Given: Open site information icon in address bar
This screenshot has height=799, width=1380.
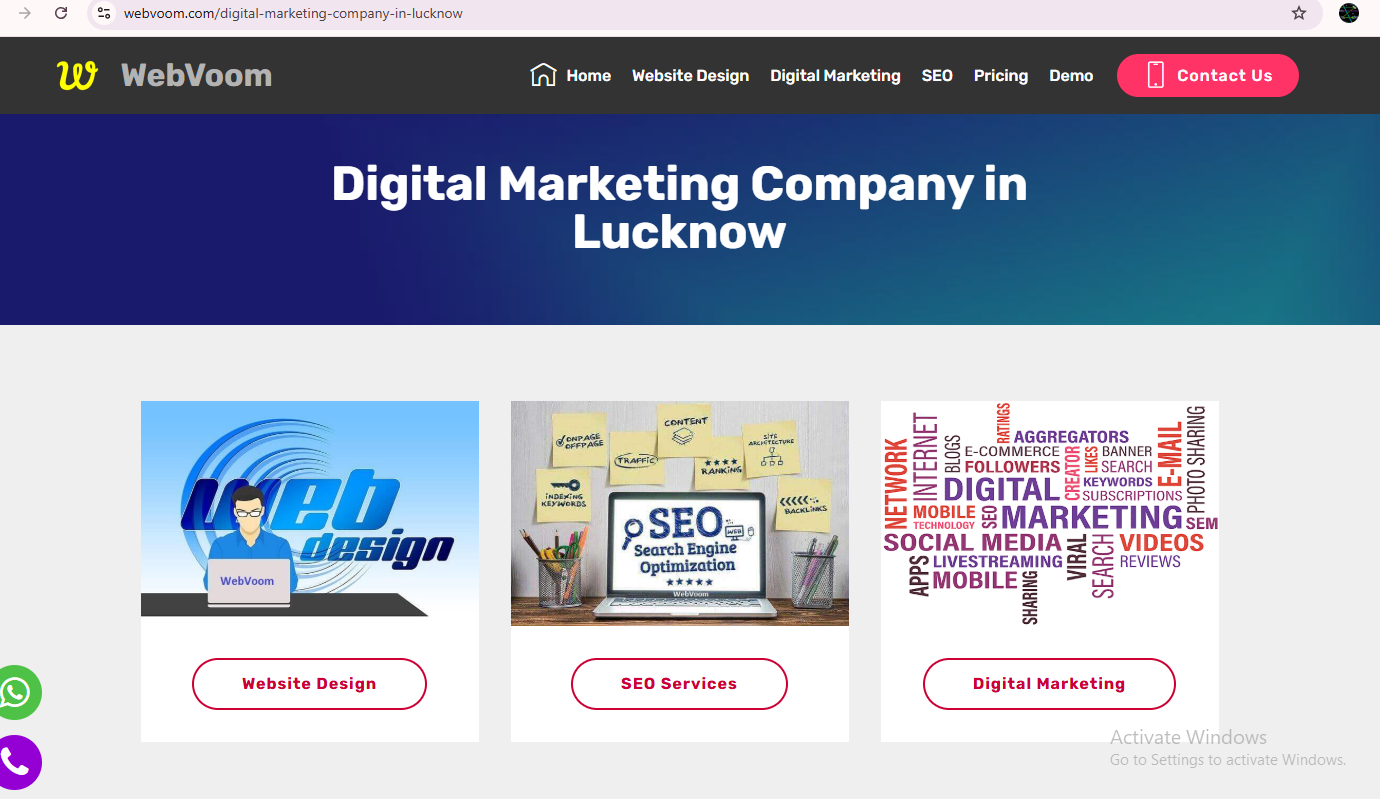Looking at the screenshot, I should pos(104,13).
